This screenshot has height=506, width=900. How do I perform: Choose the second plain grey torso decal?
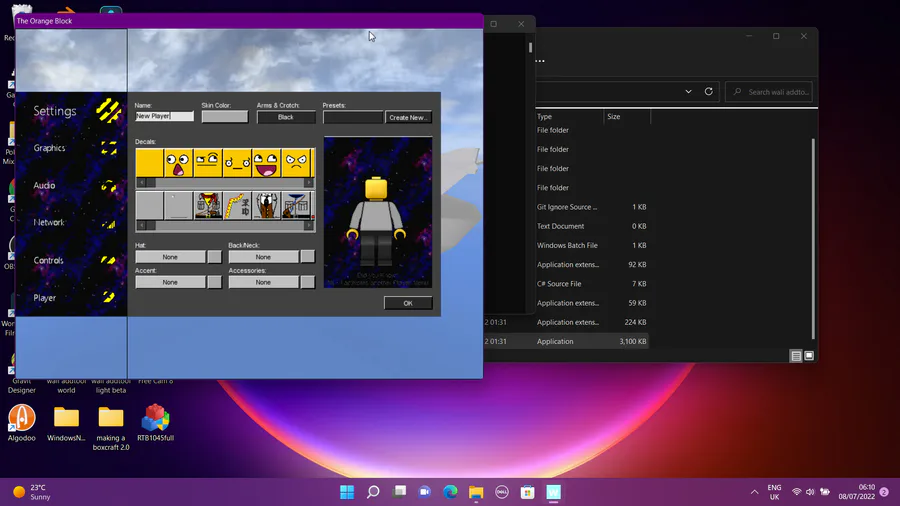point(179,205)
